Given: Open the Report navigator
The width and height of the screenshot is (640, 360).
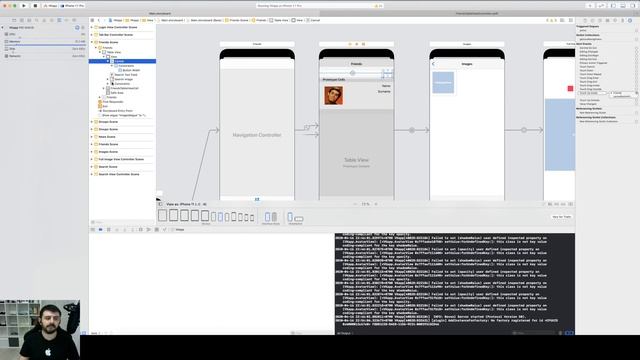Looking at the screenshot, I should tap(74, 20).
